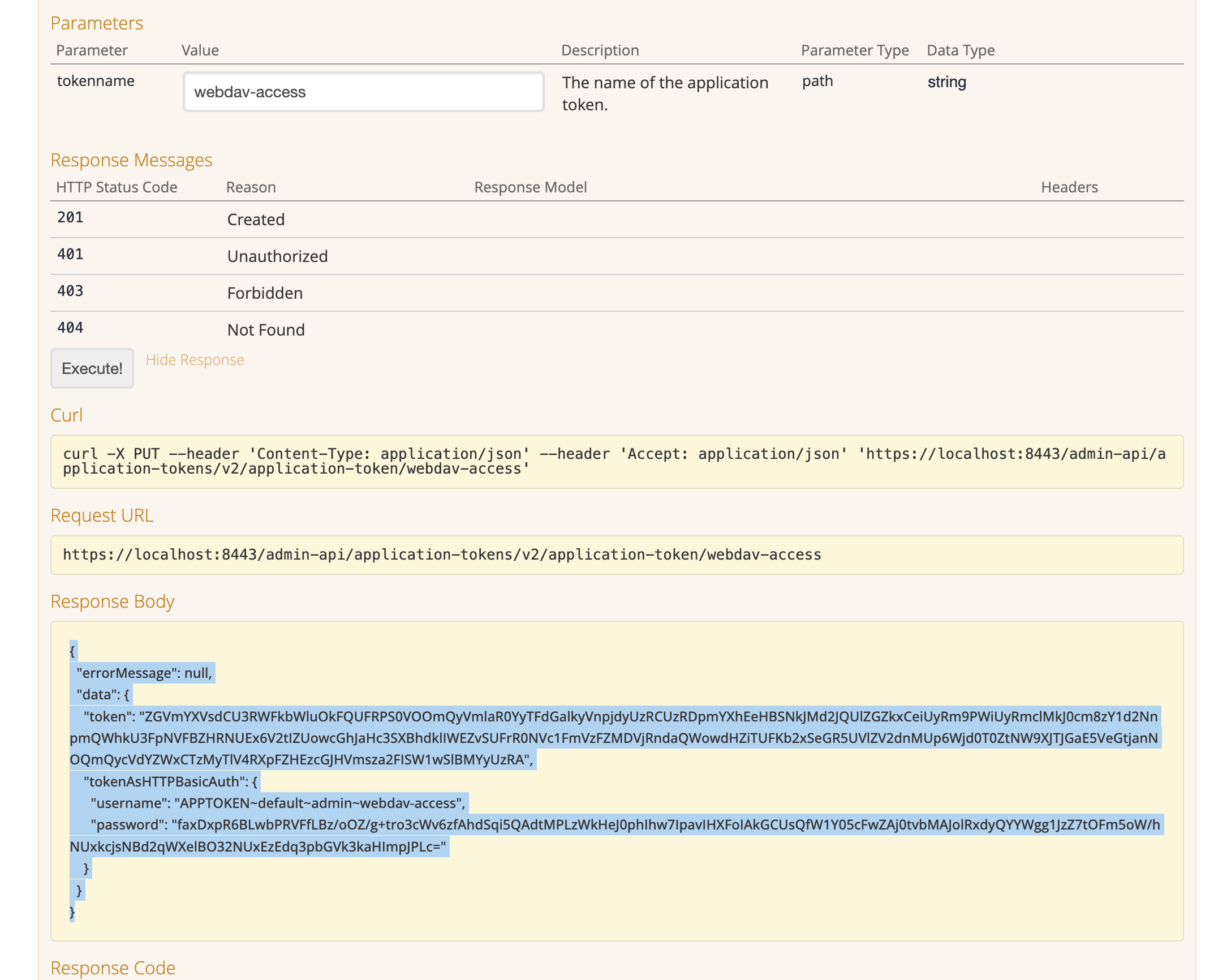Click the tokenname parameter label

point(96,80)
